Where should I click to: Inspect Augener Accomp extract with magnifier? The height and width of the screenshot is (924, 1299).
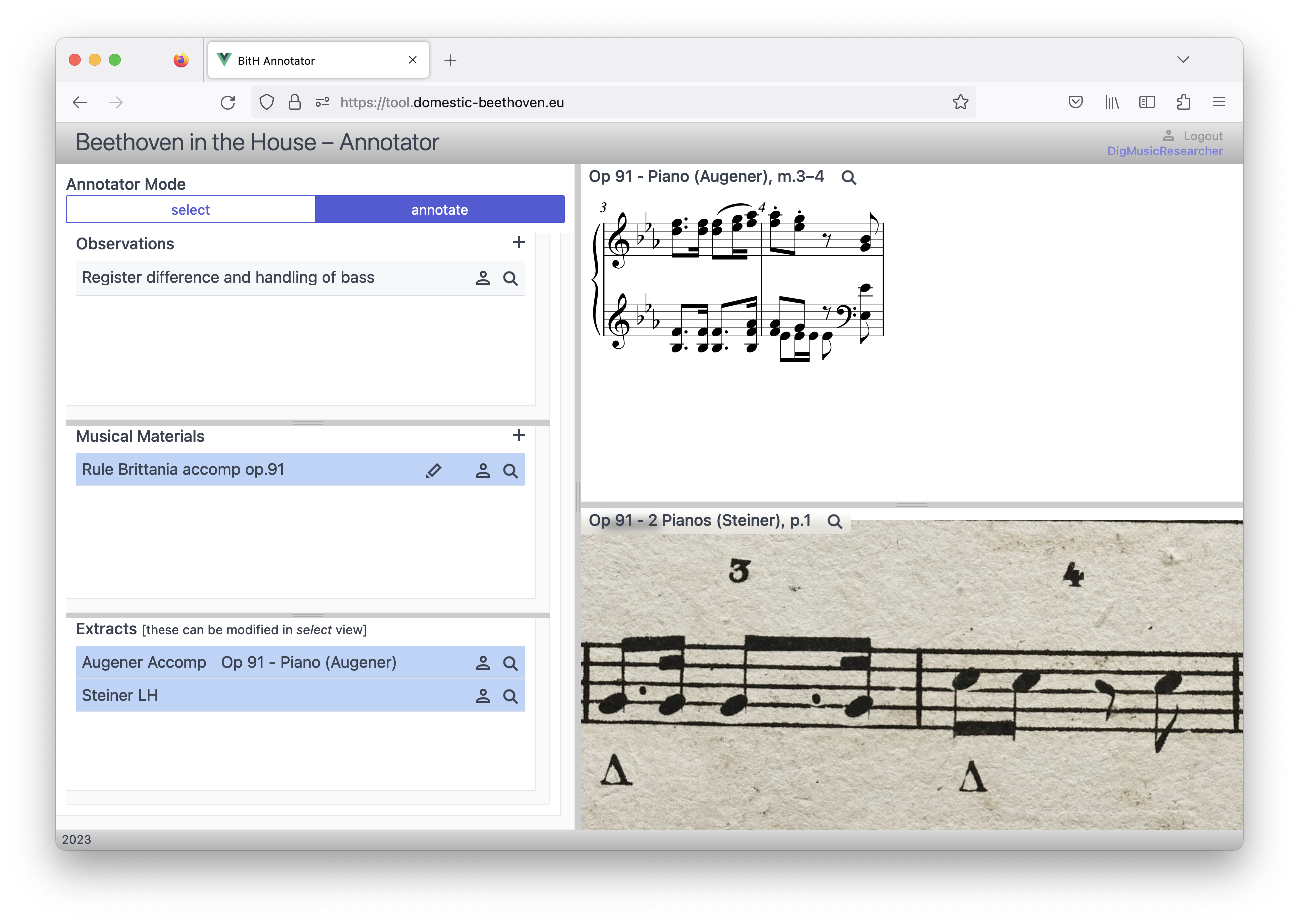510,663
